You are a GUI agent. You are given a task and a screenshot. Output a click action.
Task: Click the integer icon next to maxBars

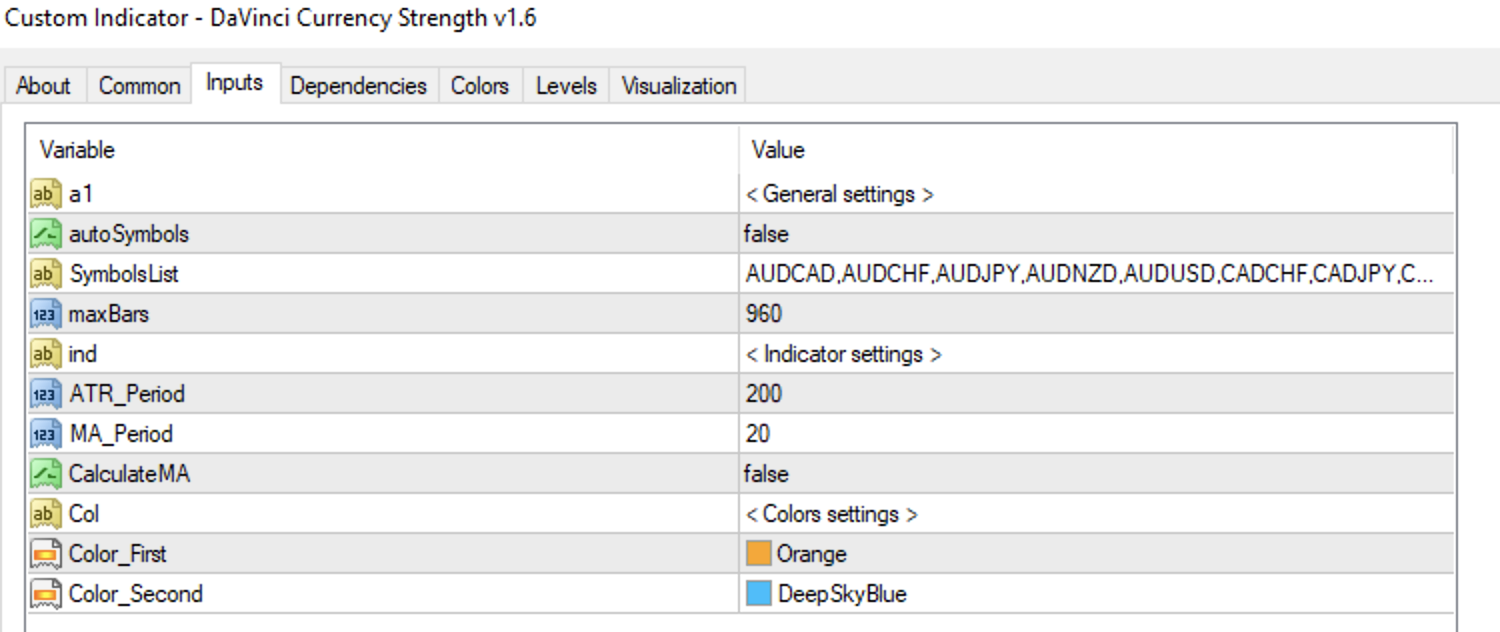click(46, 314)
